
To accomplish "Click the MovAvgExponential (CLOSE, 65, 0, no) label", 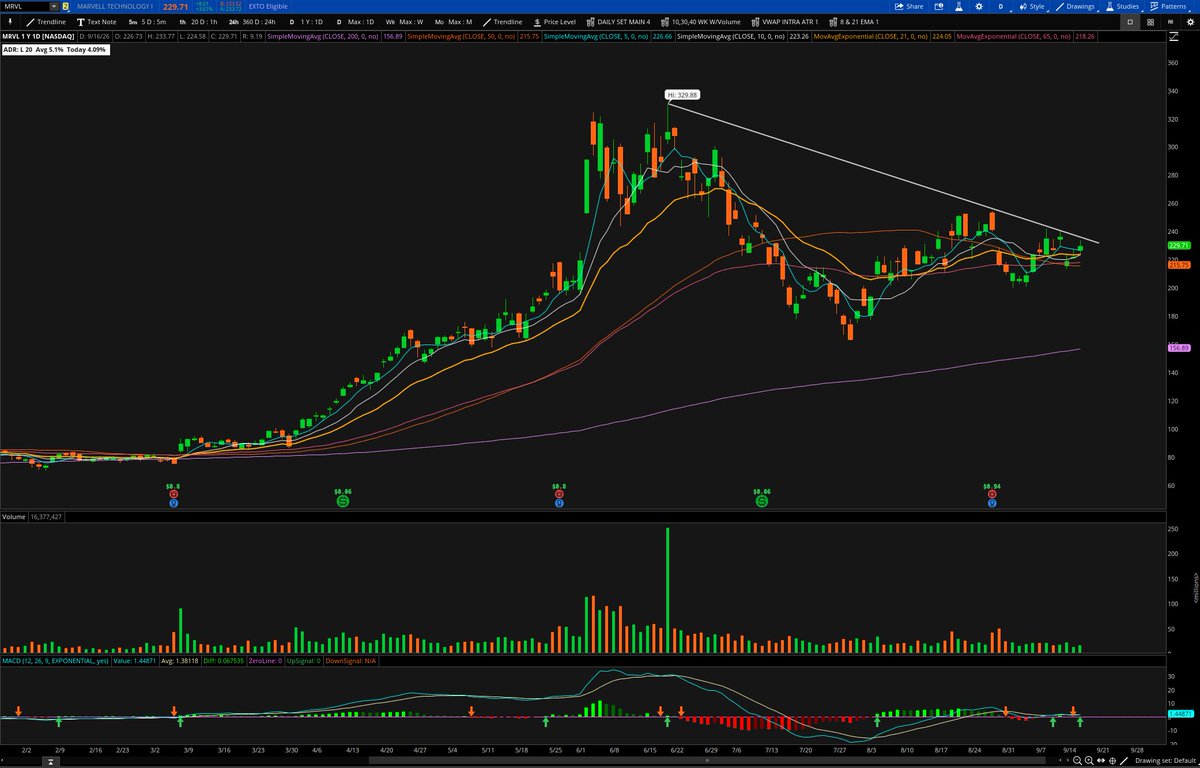I will (1013, 35).
